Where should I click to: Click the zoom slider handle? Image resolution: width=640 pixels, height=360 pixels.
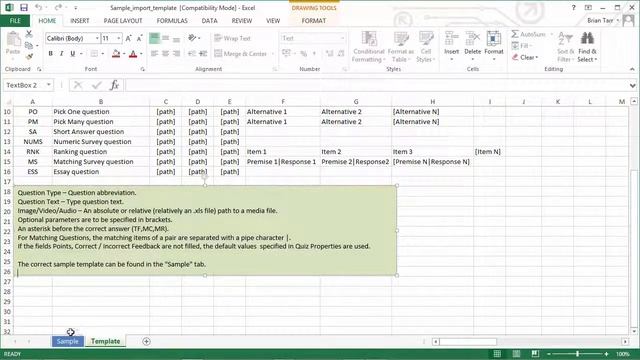(578, 354)
